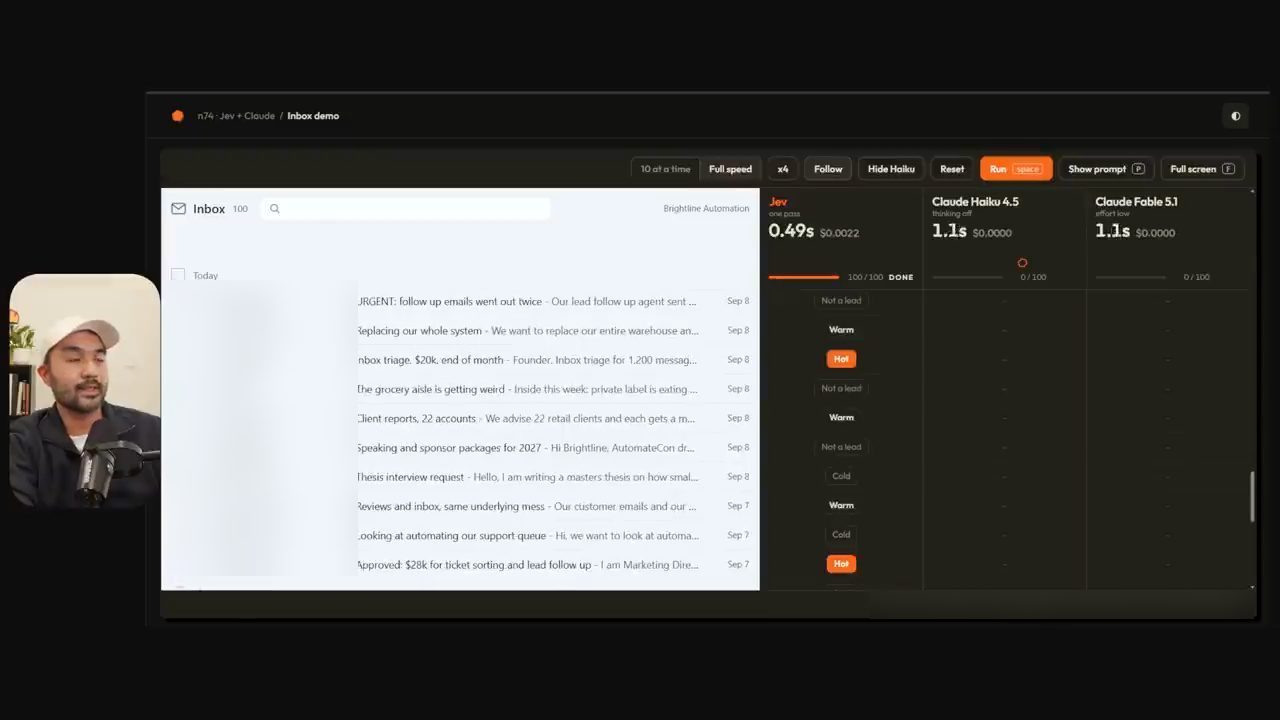Click the 'Brightline Automation' account label
1280x720 pixels.
(706, 209)
